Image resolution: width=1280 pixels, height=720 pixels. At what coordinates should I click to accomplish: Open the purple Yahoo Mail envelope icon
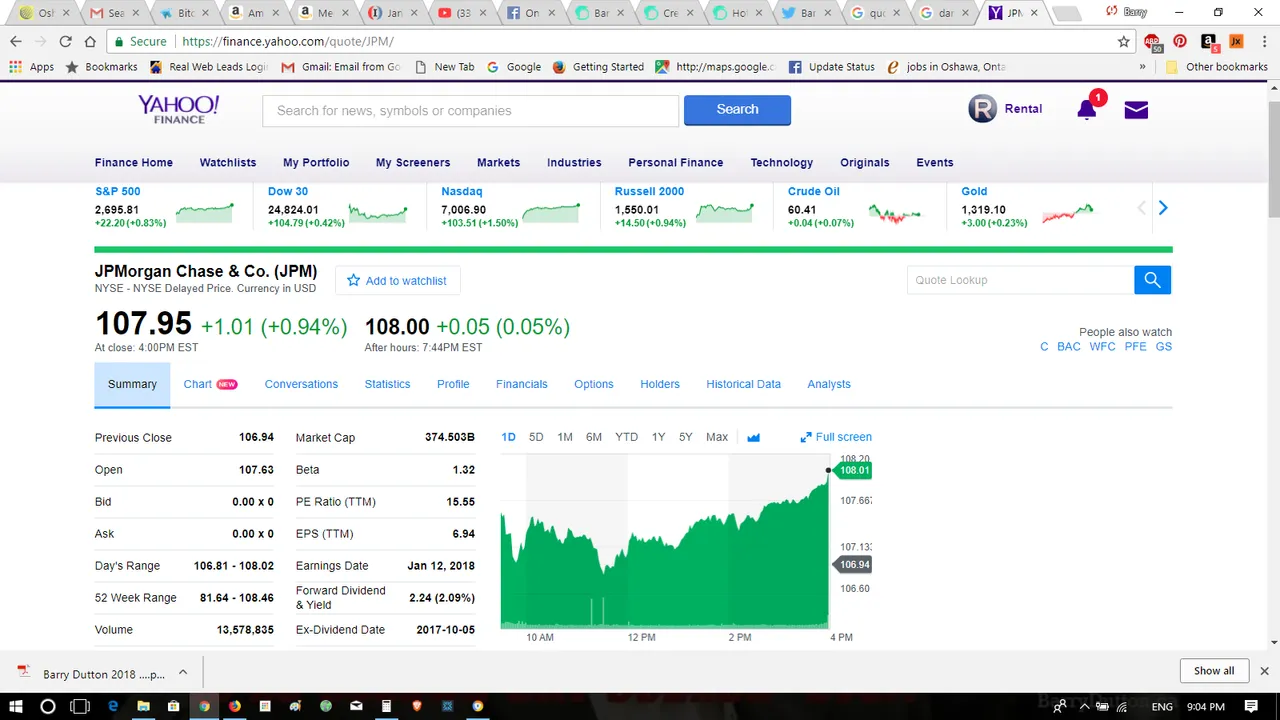click(1136, 110)
